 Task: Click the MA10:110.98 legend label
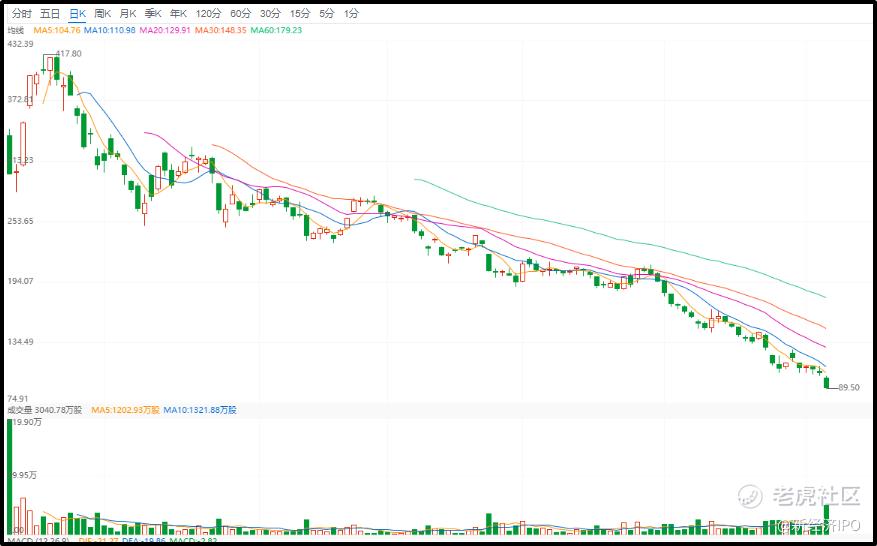coord(110,30)
